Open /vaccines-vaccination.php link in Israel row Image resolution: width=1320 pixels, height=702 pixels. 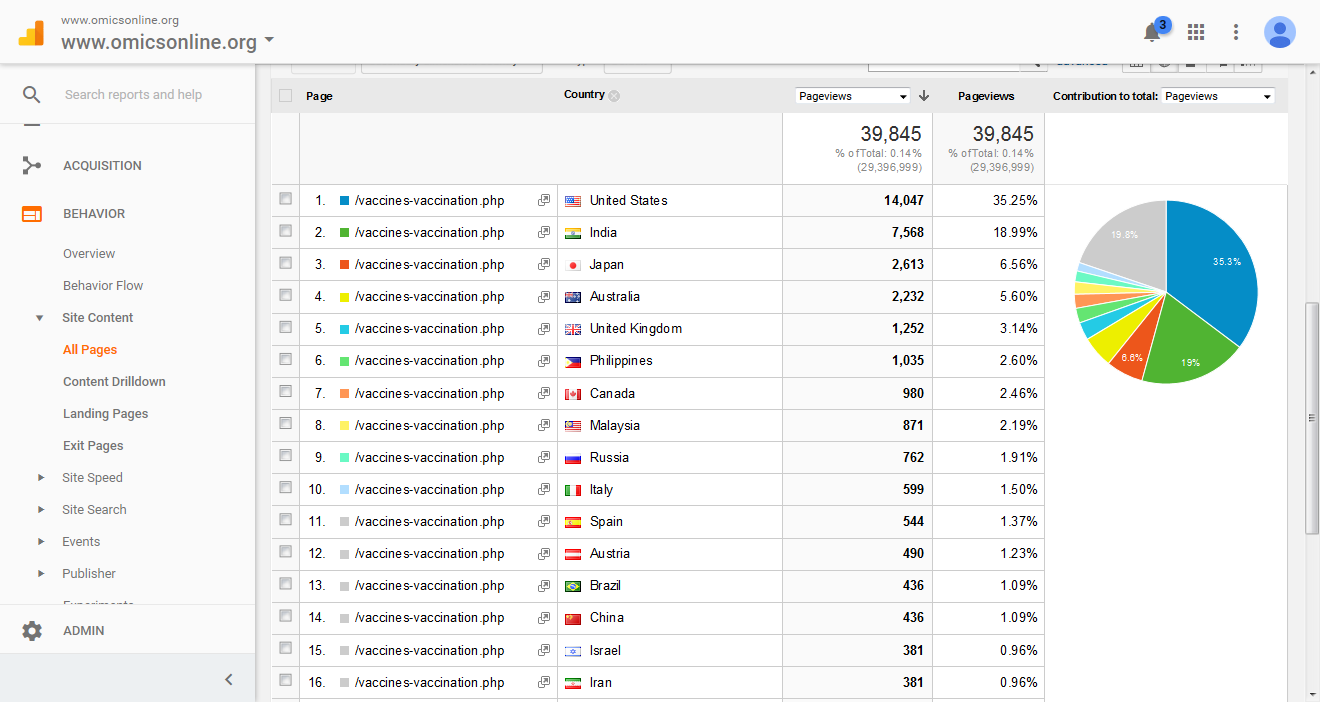click(x=429, y=650)
